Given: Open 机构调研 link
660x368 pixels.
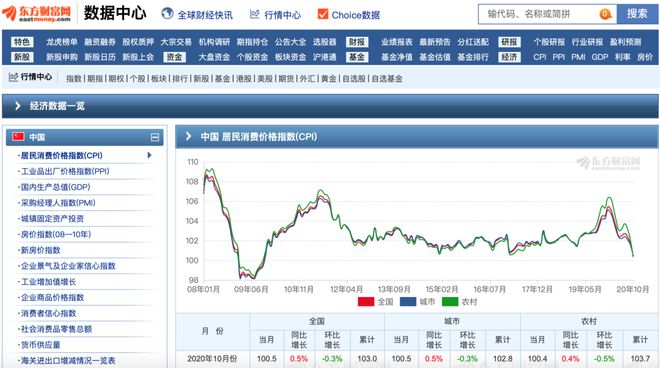Looking at the screenshot, I should [x=214, y=42].
